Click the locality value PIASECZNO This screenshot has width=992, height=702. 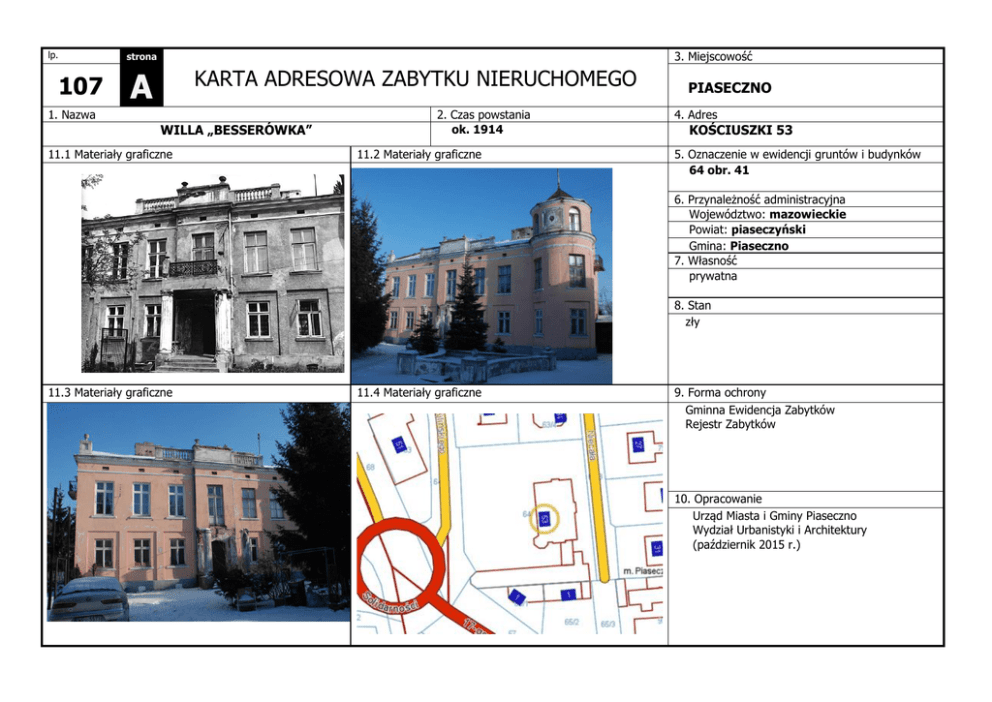[729, 88]
